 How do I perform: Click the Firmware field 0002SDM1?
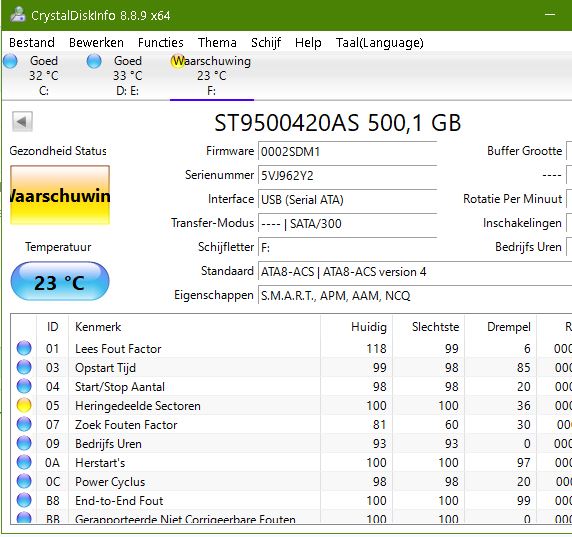point(347,151)
